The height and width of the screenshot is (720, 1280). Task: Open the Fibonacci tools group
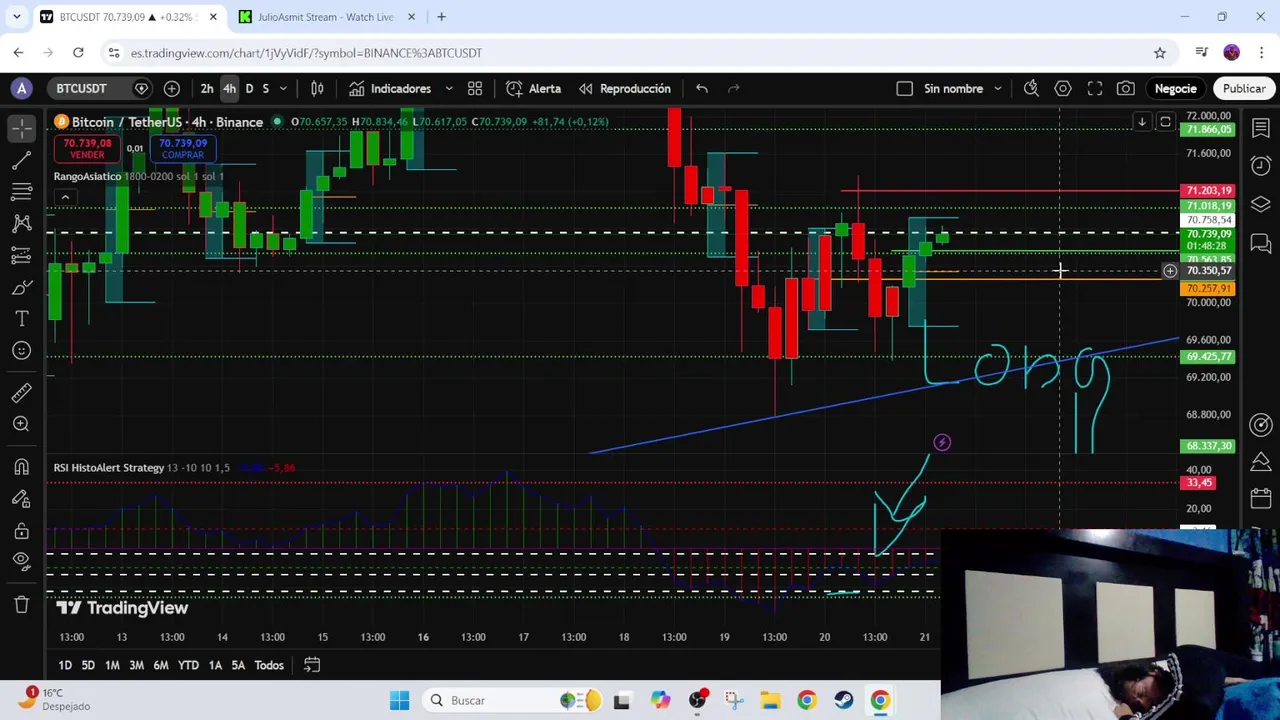[x=22, y=192]
